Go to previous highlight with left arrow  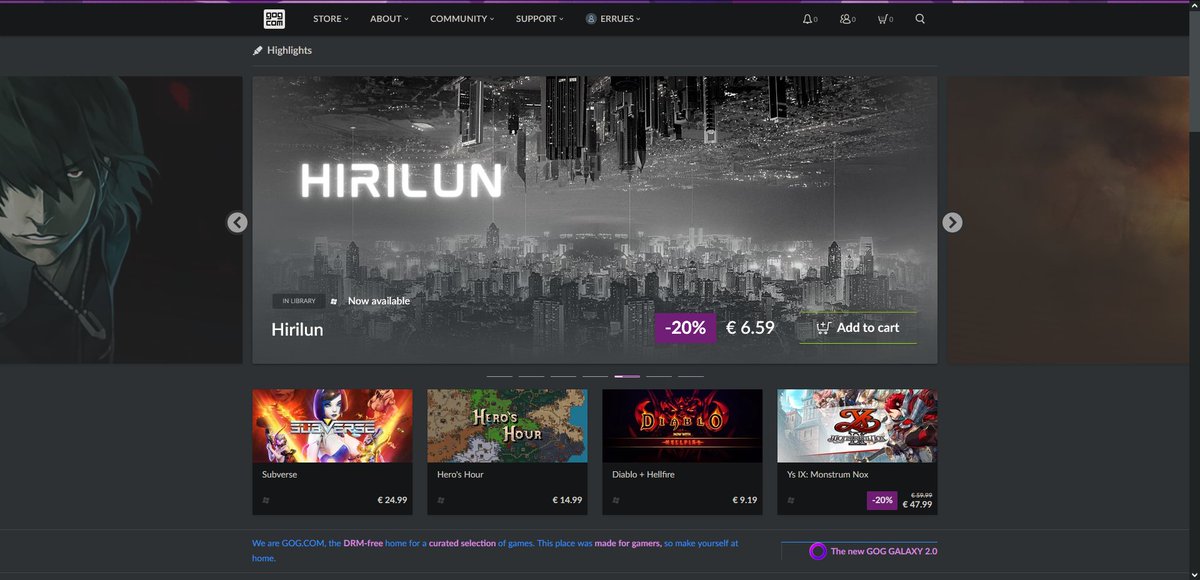(237, 222)
